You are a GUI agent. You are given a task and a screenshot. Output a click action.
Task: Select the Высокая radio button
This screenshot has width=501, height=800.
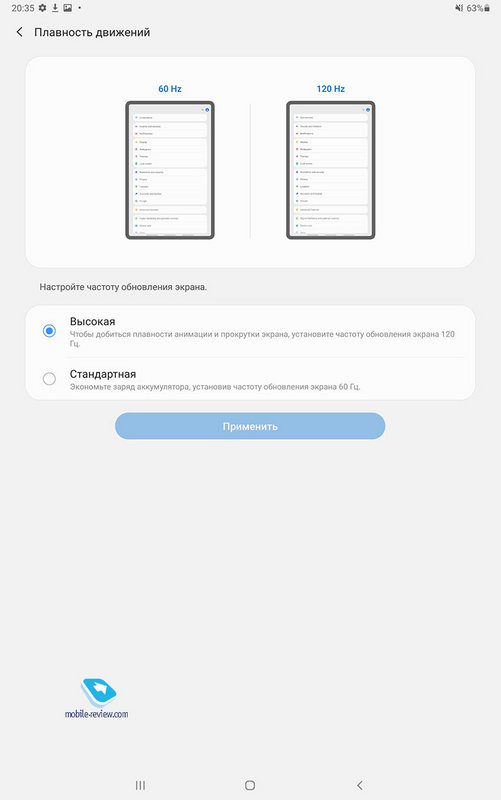[49, 331]
